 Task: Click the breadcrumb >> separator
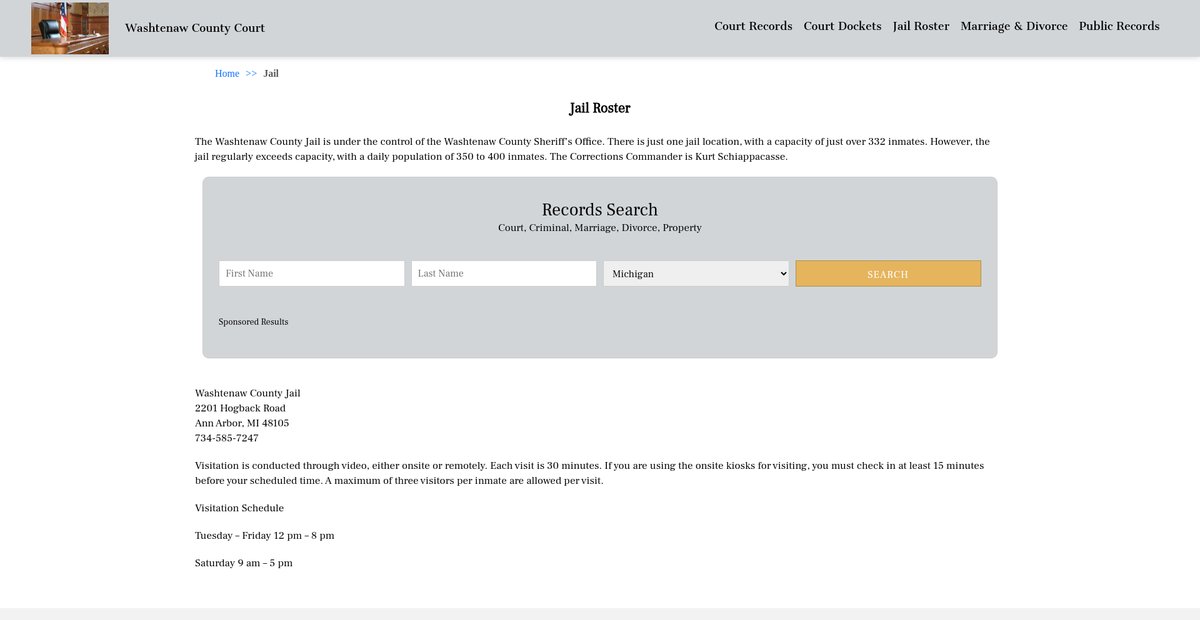coord(251,74)
